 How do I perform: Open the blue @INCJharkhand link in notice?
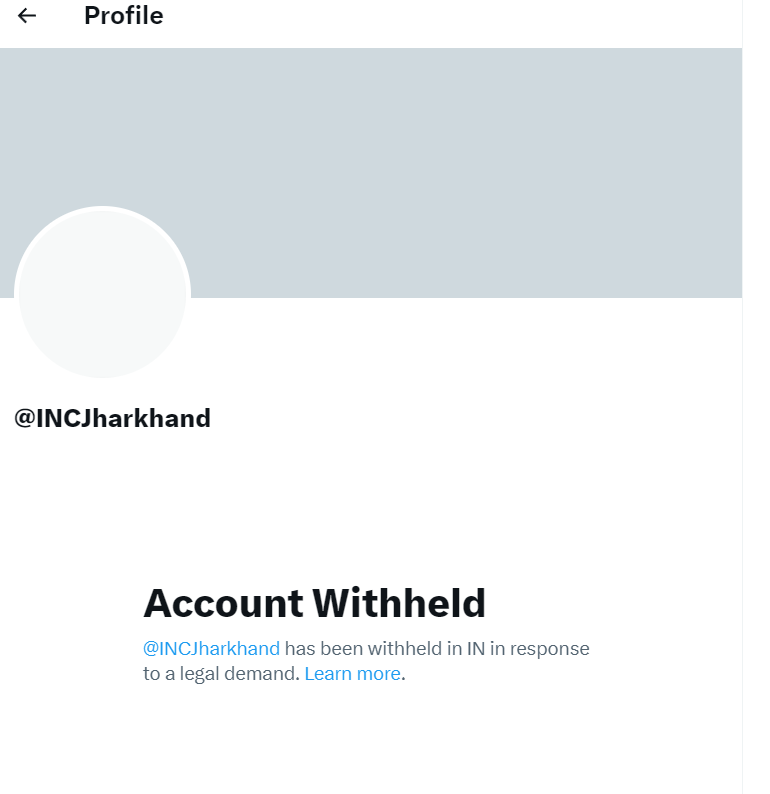pos(211,648)
